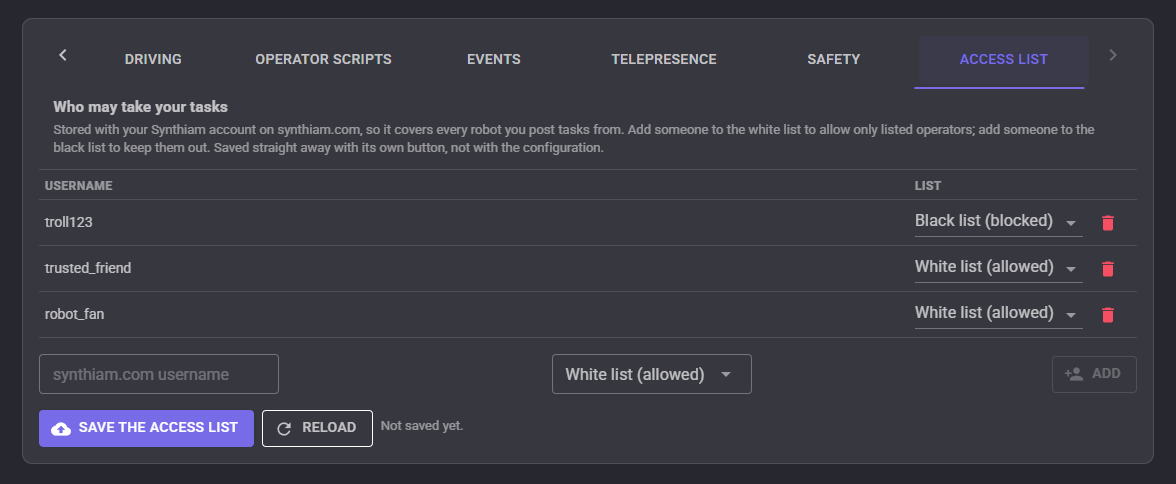Screen dimensions: 1176x484
Task: Select the username troll123
Action: [68, 223]
